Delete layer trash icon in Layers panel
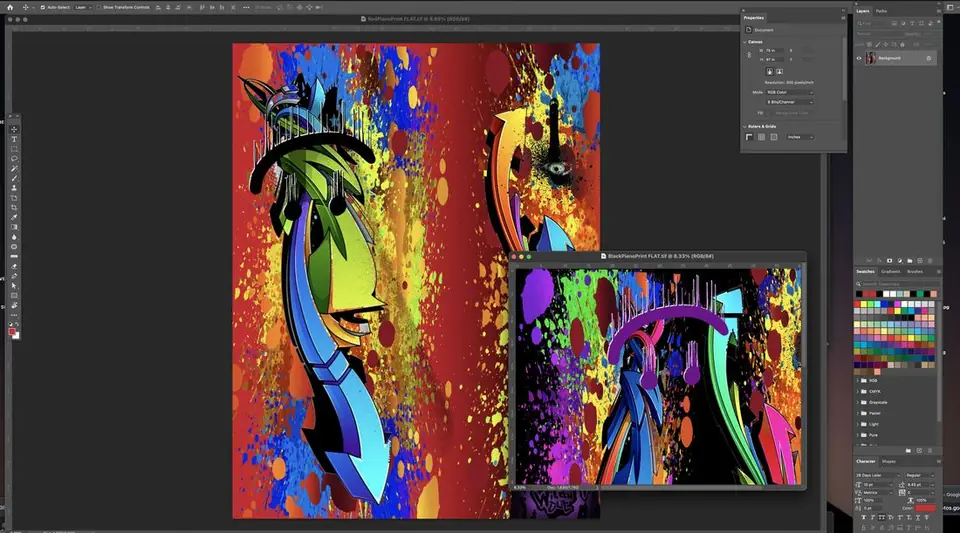The width and height of the screenshot is (960, 533). [x=930, y=261]
